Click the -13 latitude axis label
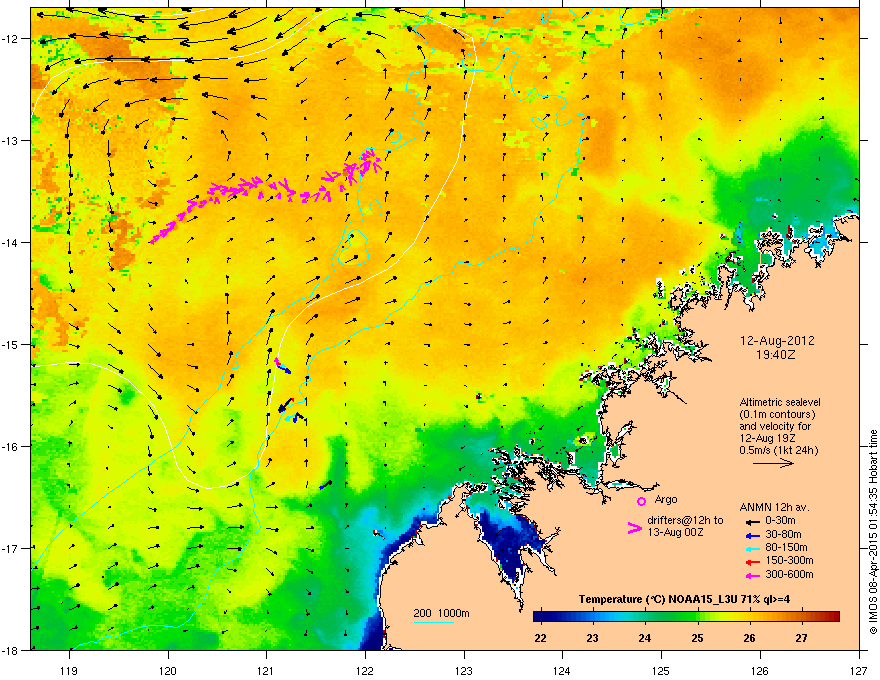Viewport: 880px width, 680px height. pyautogui.click(x=11, y=140)
